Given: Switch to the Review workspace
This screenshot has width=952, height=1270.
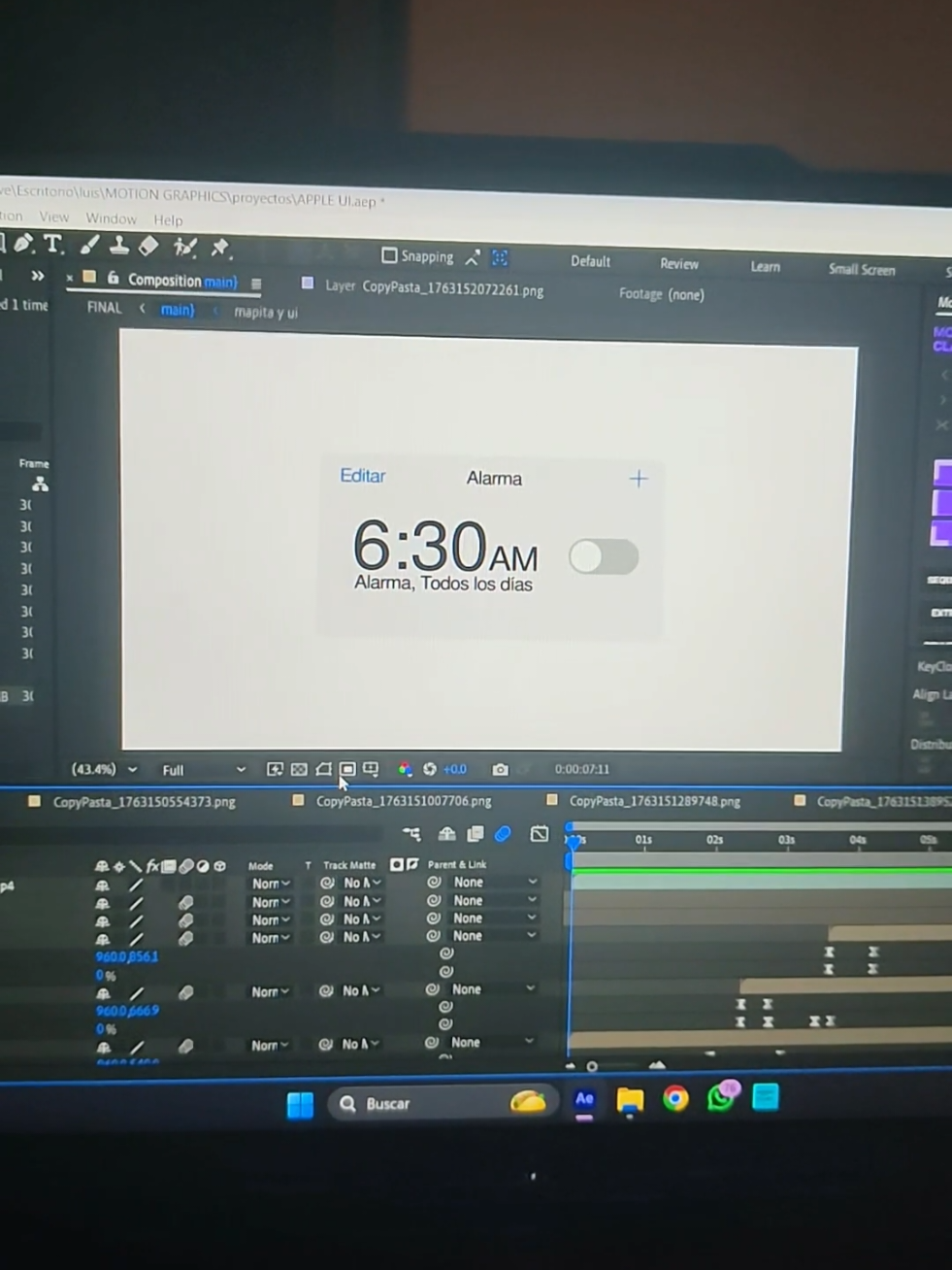Looking at the screenshot, I should pos(679,263).
